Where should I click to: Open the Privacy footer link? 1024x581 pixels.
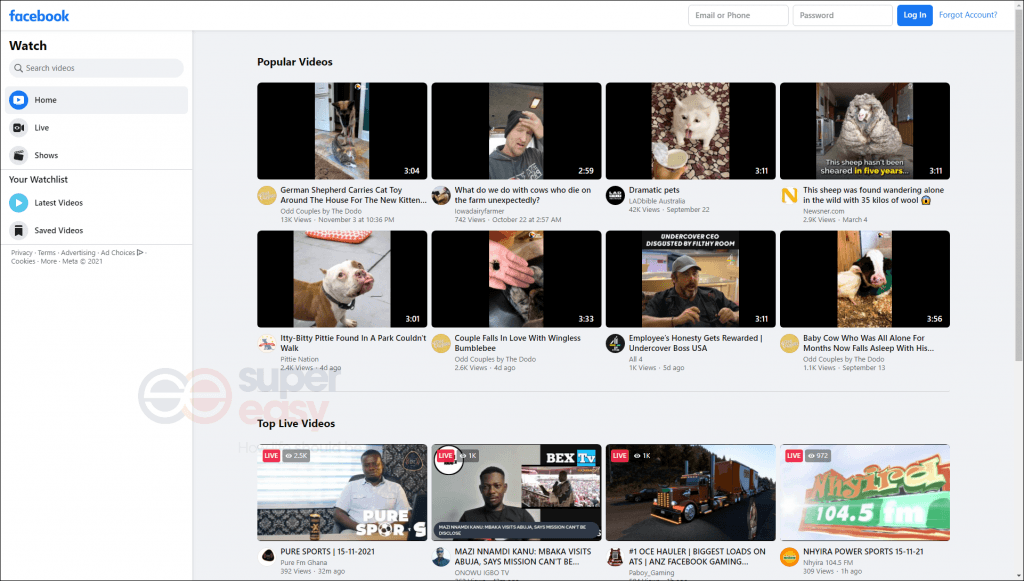pyautogui.click(x=22, y=253)
